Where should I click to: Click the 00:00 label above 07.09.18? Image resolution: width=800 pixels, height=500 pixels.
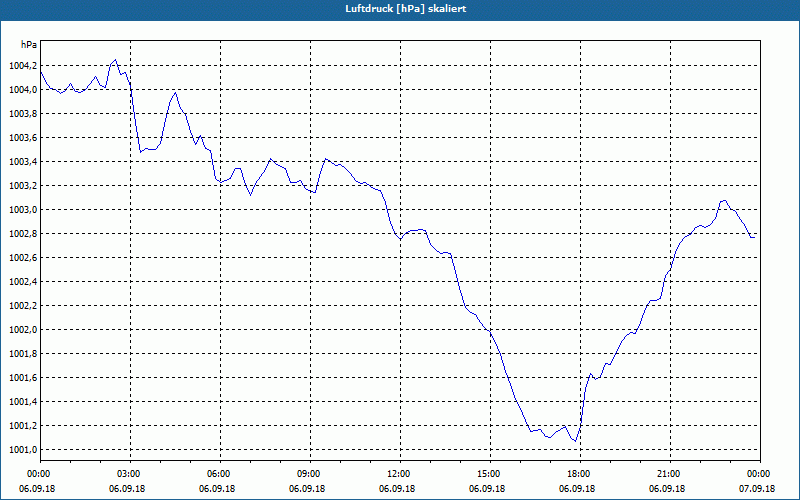tap(760, 474)
